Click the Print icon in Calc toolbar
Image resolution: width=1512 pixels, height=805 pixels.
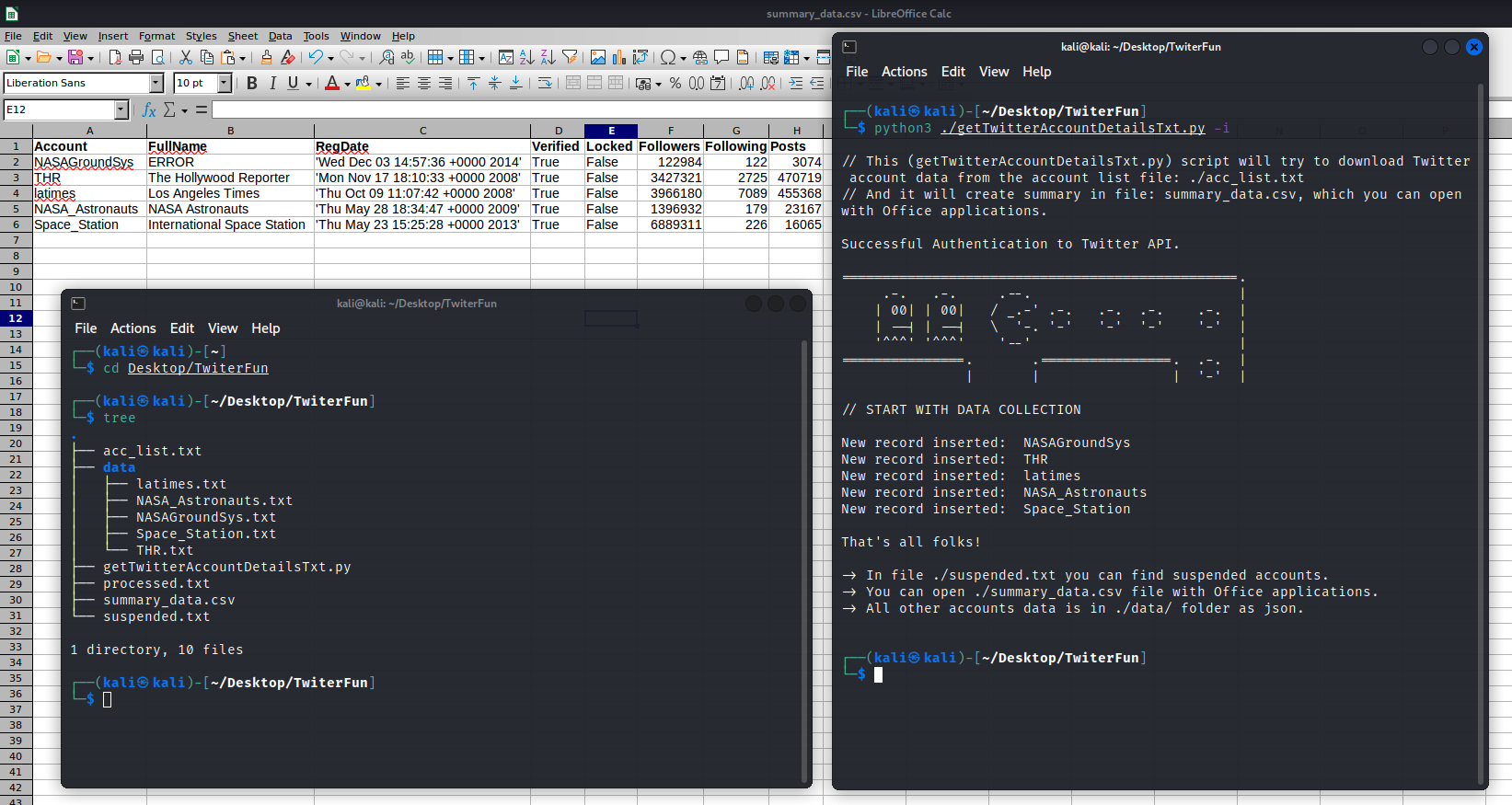136,57
